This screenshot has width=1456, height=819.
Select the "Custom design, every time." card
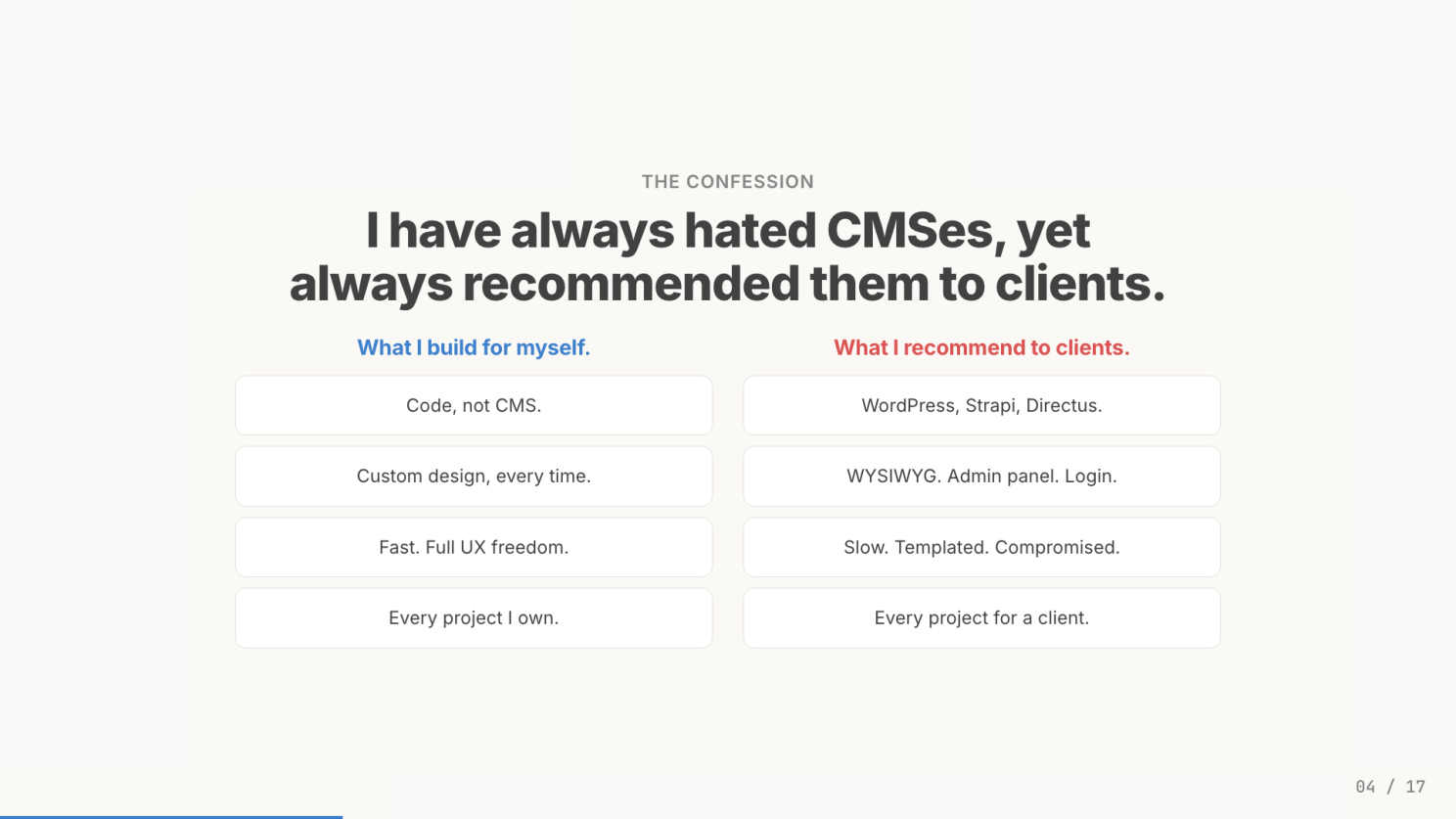(x=474, y=477)
